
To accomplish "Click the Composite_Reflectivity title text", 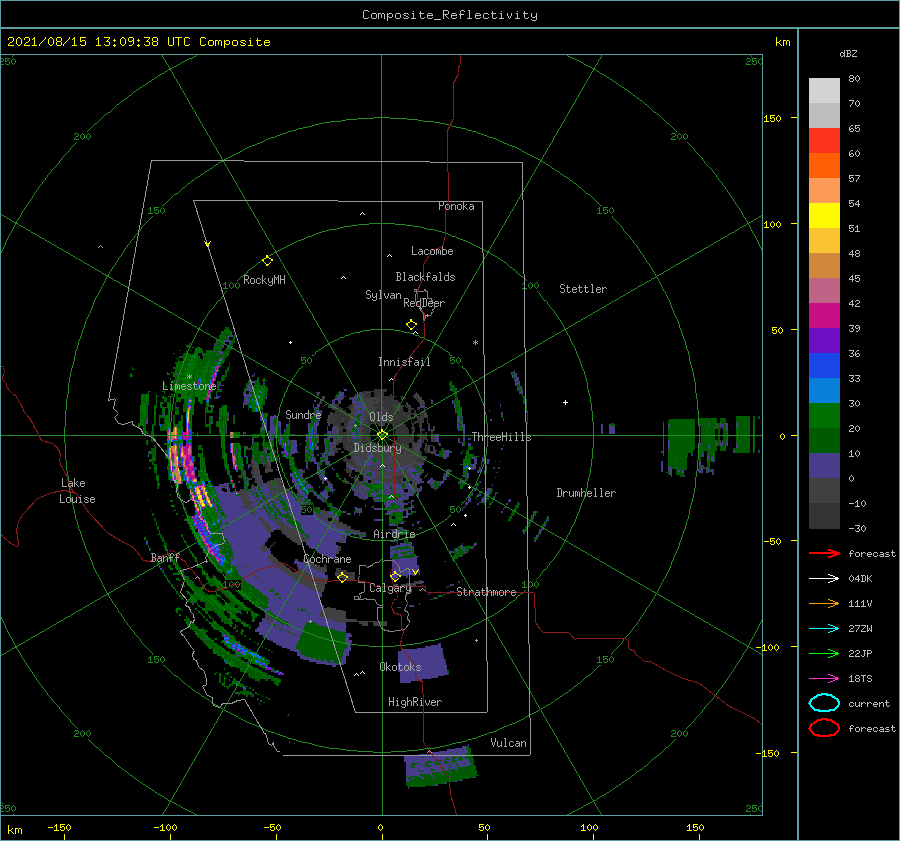I will 450,15.
